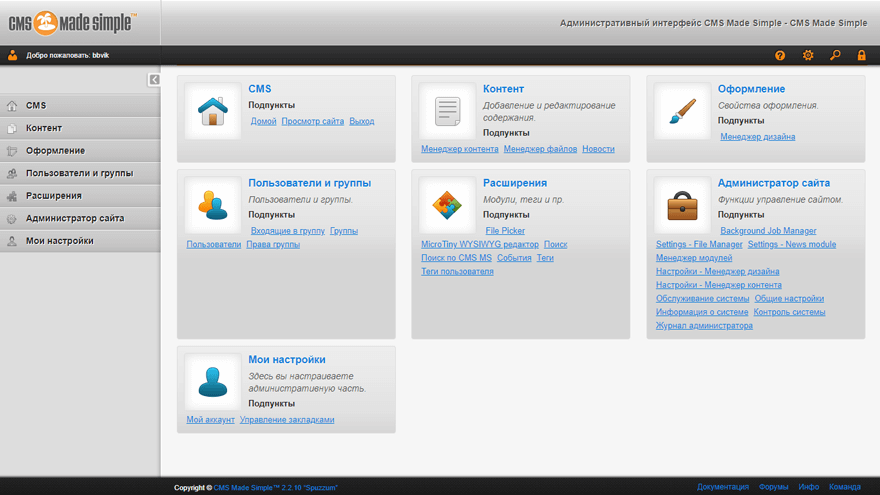Click the CMS Made Simple logo
Image resolution: width=880 pixels, height=495 pixels.
coord(72,22)
